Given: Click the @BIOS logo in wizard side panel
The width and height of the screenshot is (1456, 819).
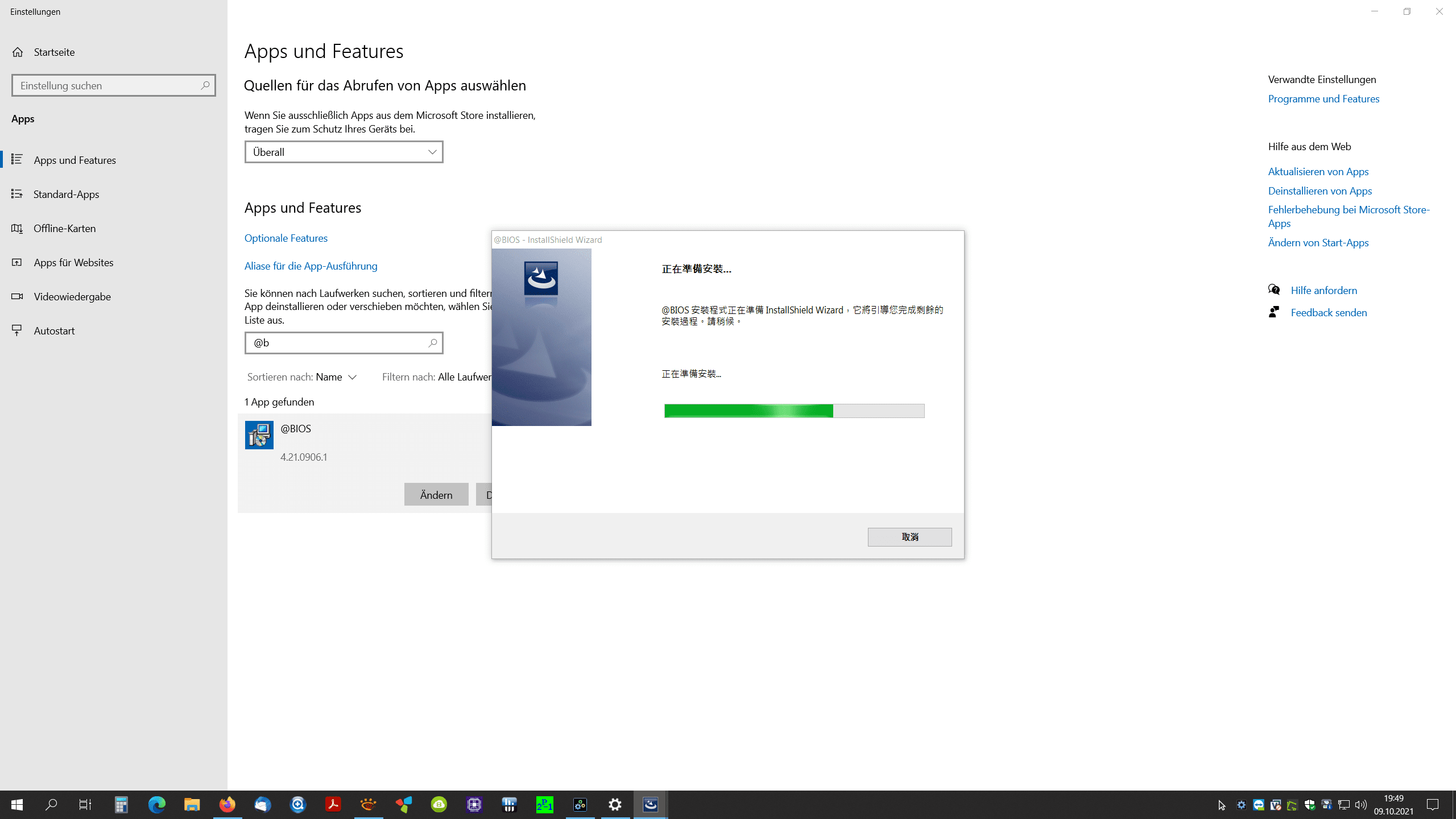Looking at the screenshot, I should [541, 278].
